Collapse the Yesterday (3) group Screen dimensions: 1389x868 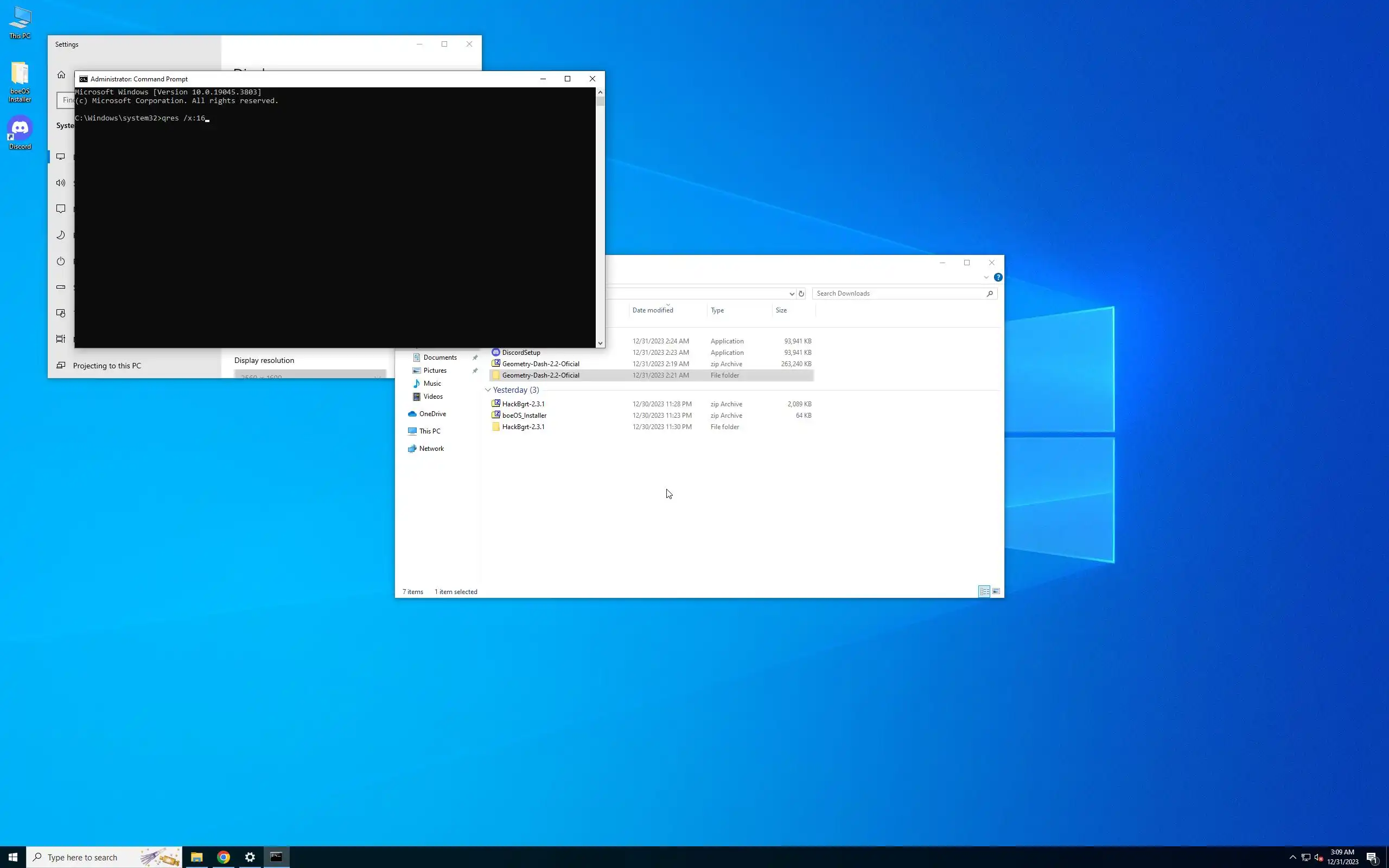coord(488,390)
